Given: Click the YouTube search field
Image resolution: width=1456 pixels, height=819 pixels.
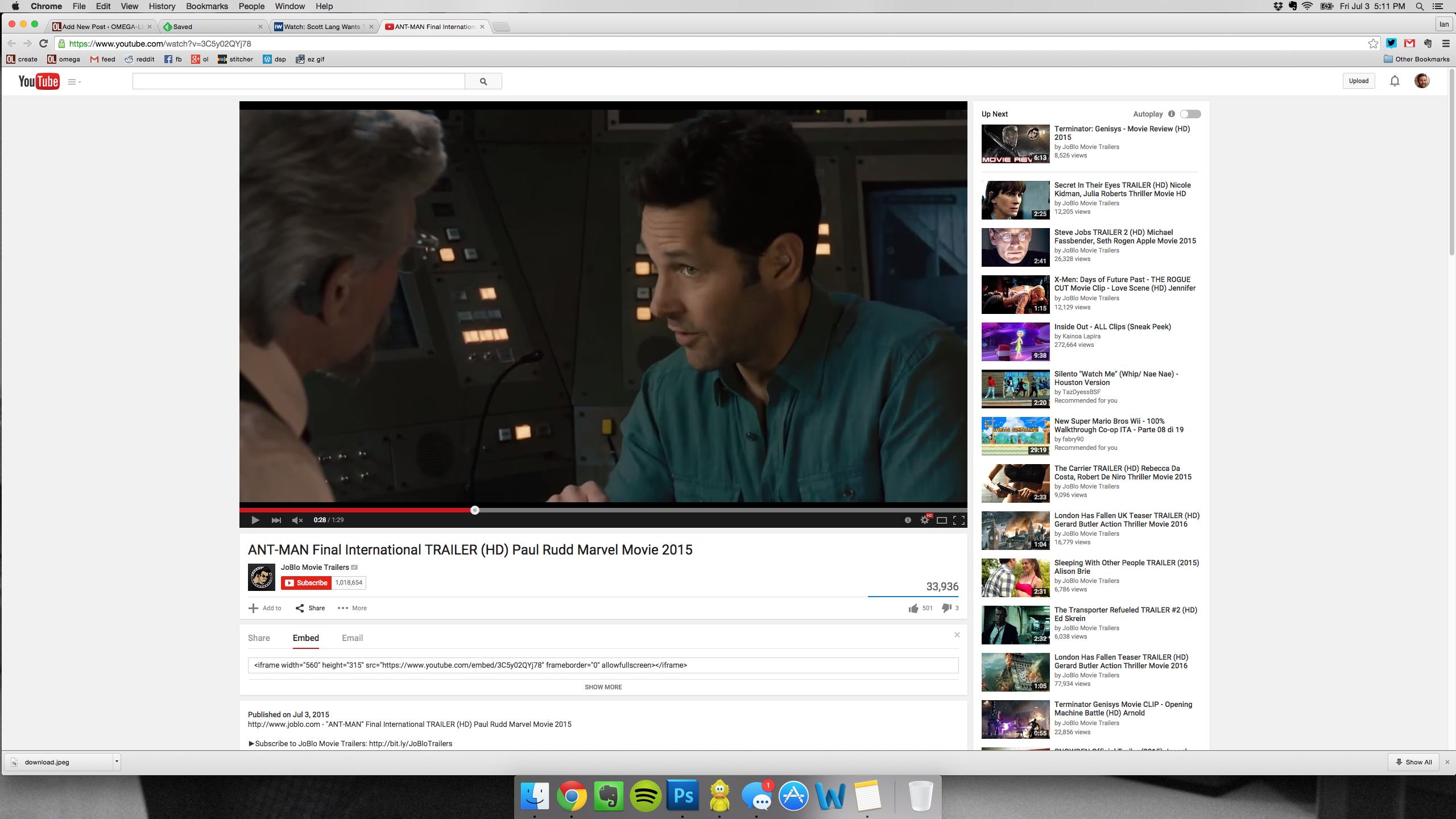Looking at the screenshot, I should 299,81.
